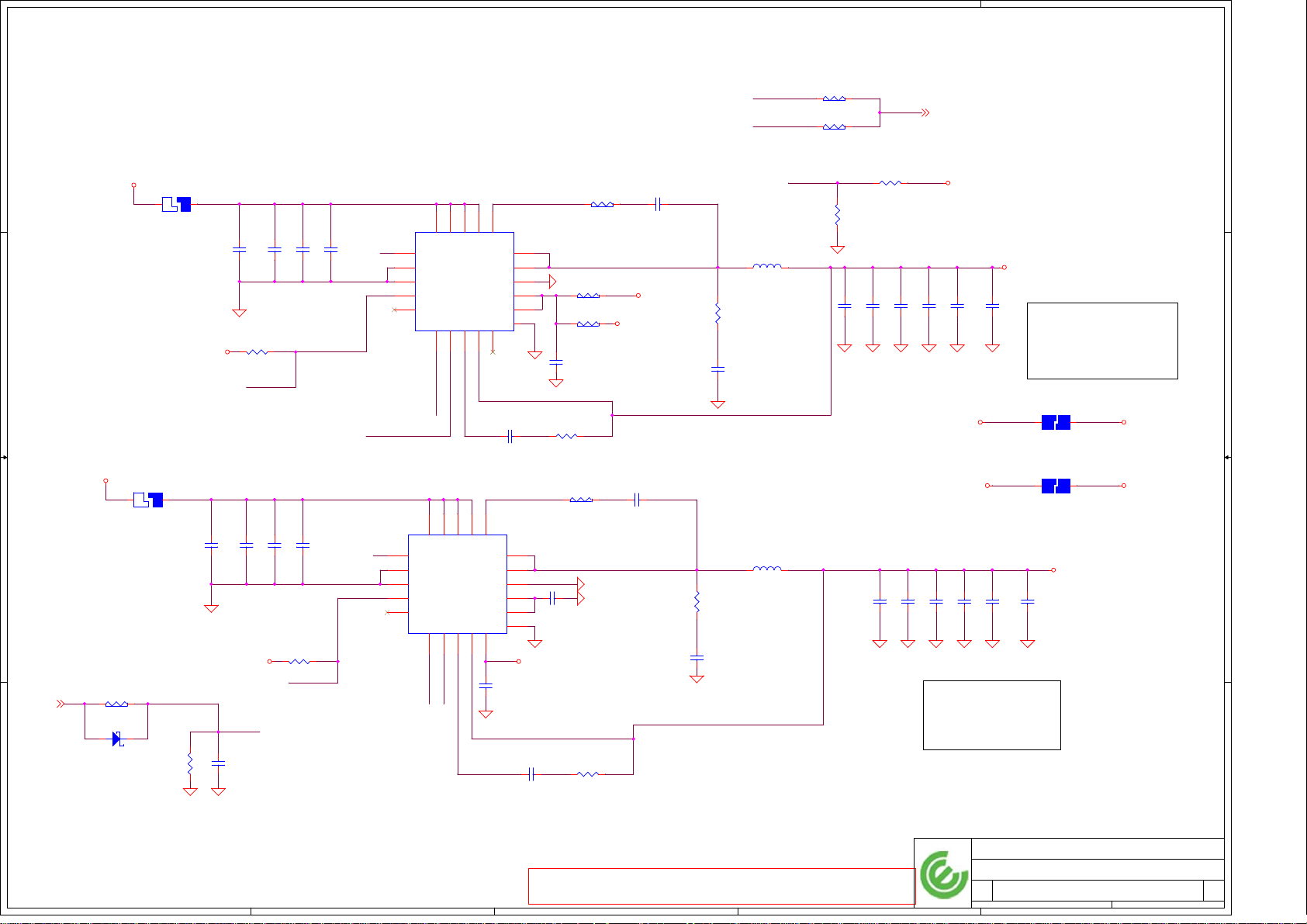1307x924 pixels.
Task: Click the green e logo in title block
Action: click(944, 874)
